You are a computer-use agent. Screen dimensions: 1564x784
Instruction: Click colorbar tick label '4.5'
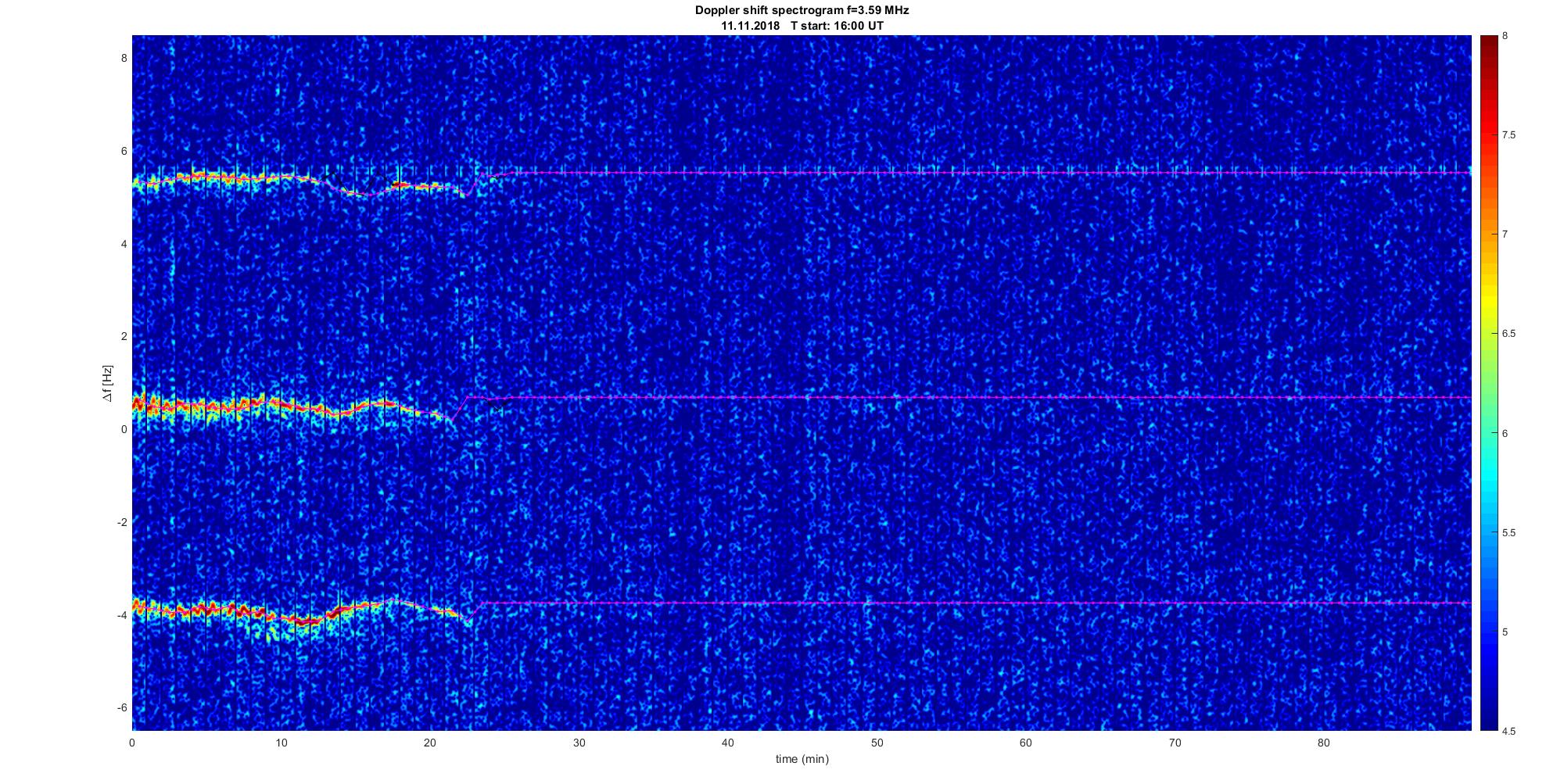click(x=1508, y=732)
